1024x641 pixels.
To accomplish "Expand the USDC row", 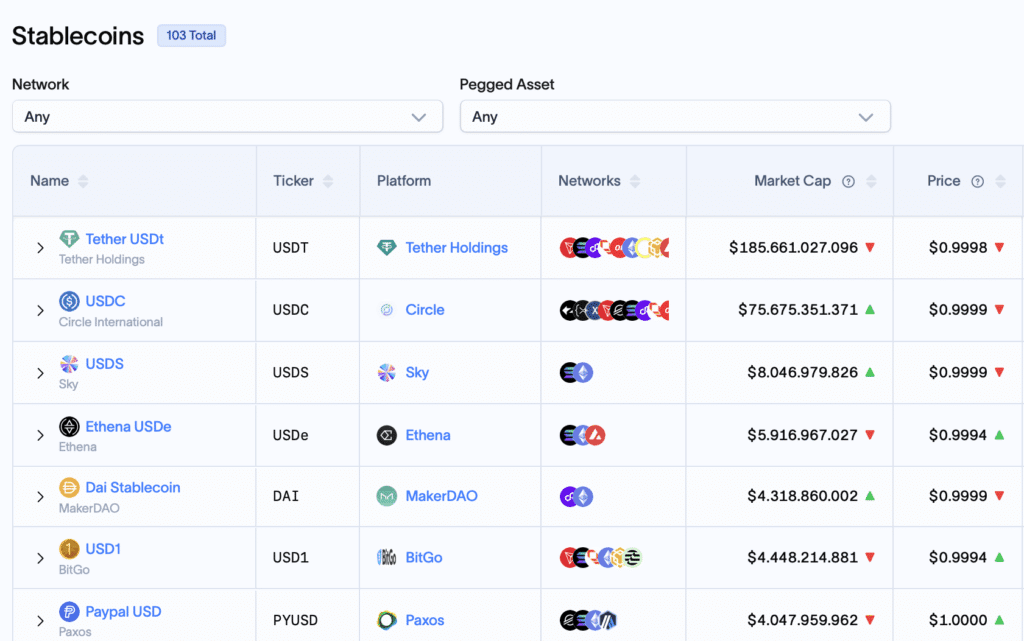I will pos(40,311).
